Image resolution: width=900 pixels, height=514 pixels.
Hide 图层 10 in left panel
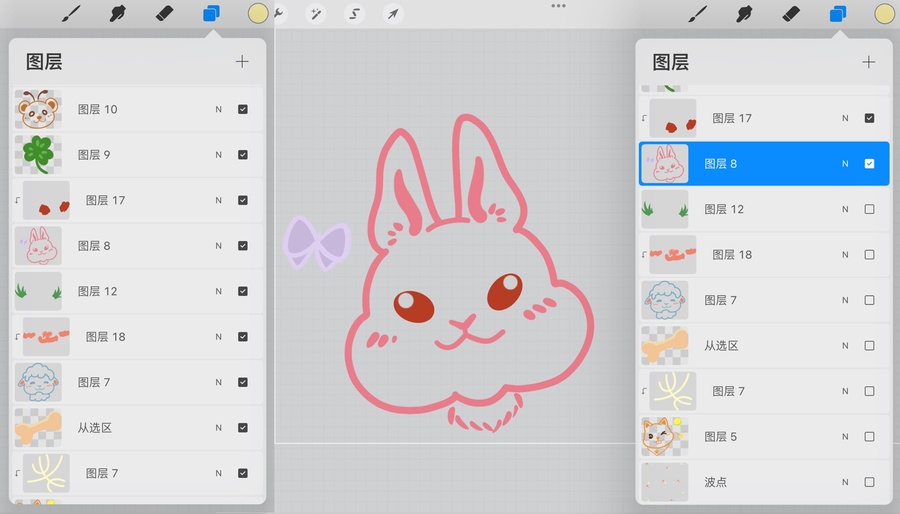[x=243, y=109]
